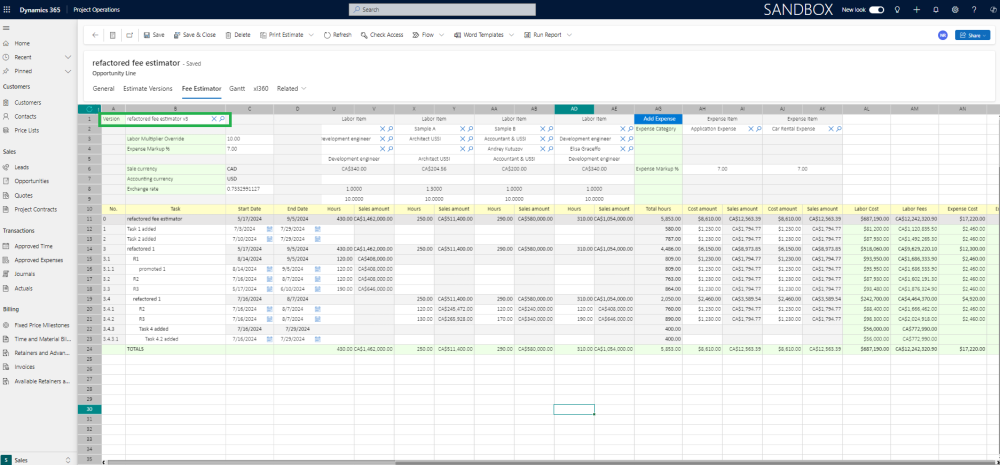1000x465 pixels.
Task: Click the Share button
Action: click(970, 35)
